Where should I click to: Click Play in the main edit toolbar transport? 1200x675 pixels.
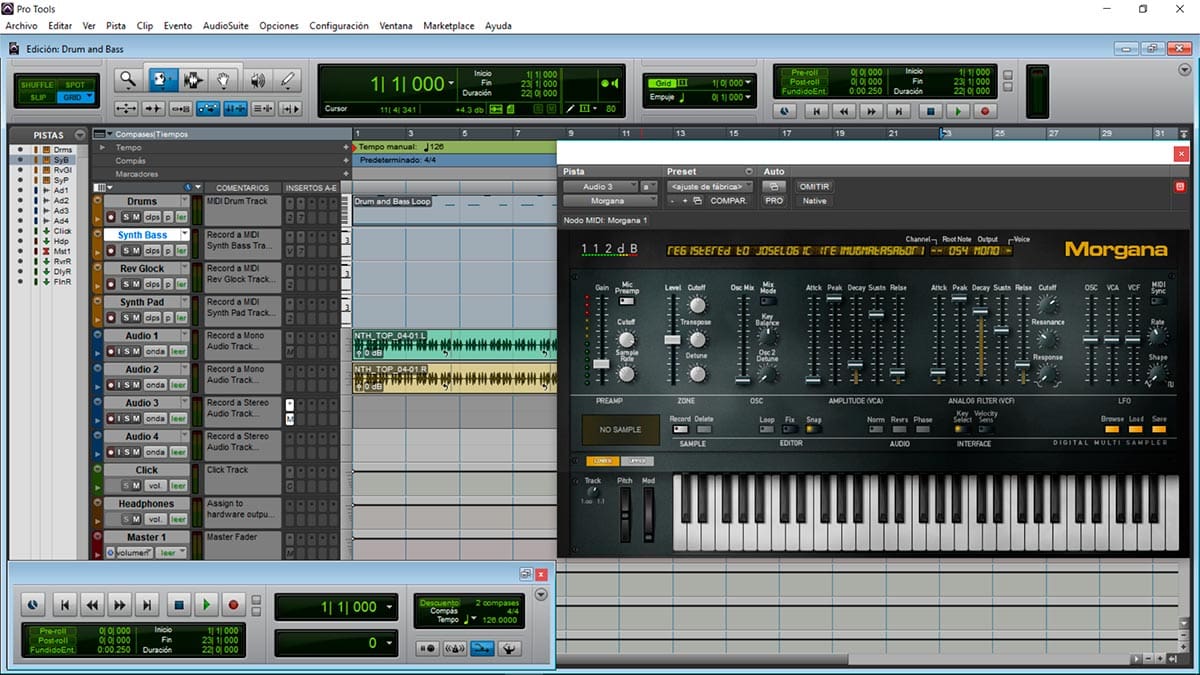[x=958, y=112]
